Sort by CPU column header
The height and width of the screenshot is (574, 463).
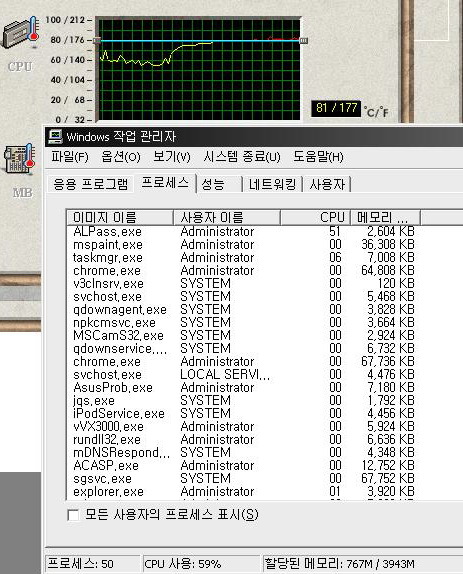point(315,217)
